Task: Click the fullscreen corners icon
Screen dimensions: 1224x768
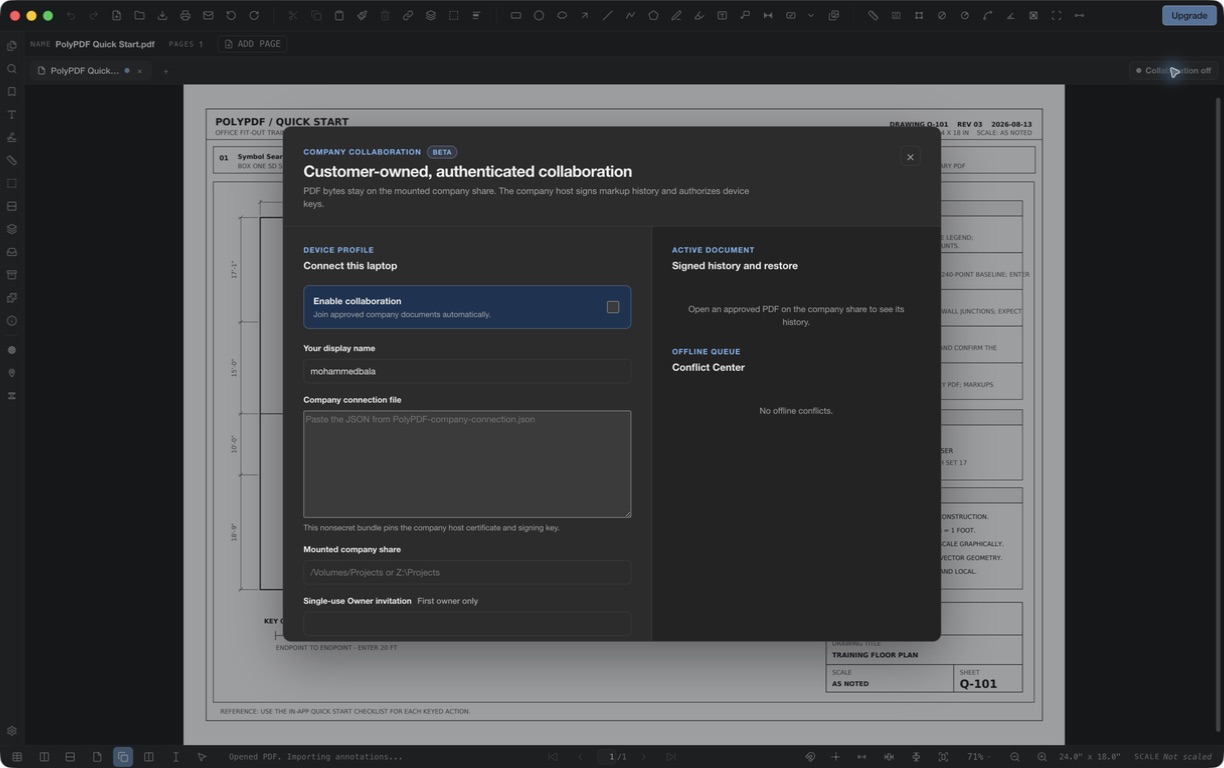Action: tap(1056, 16)
